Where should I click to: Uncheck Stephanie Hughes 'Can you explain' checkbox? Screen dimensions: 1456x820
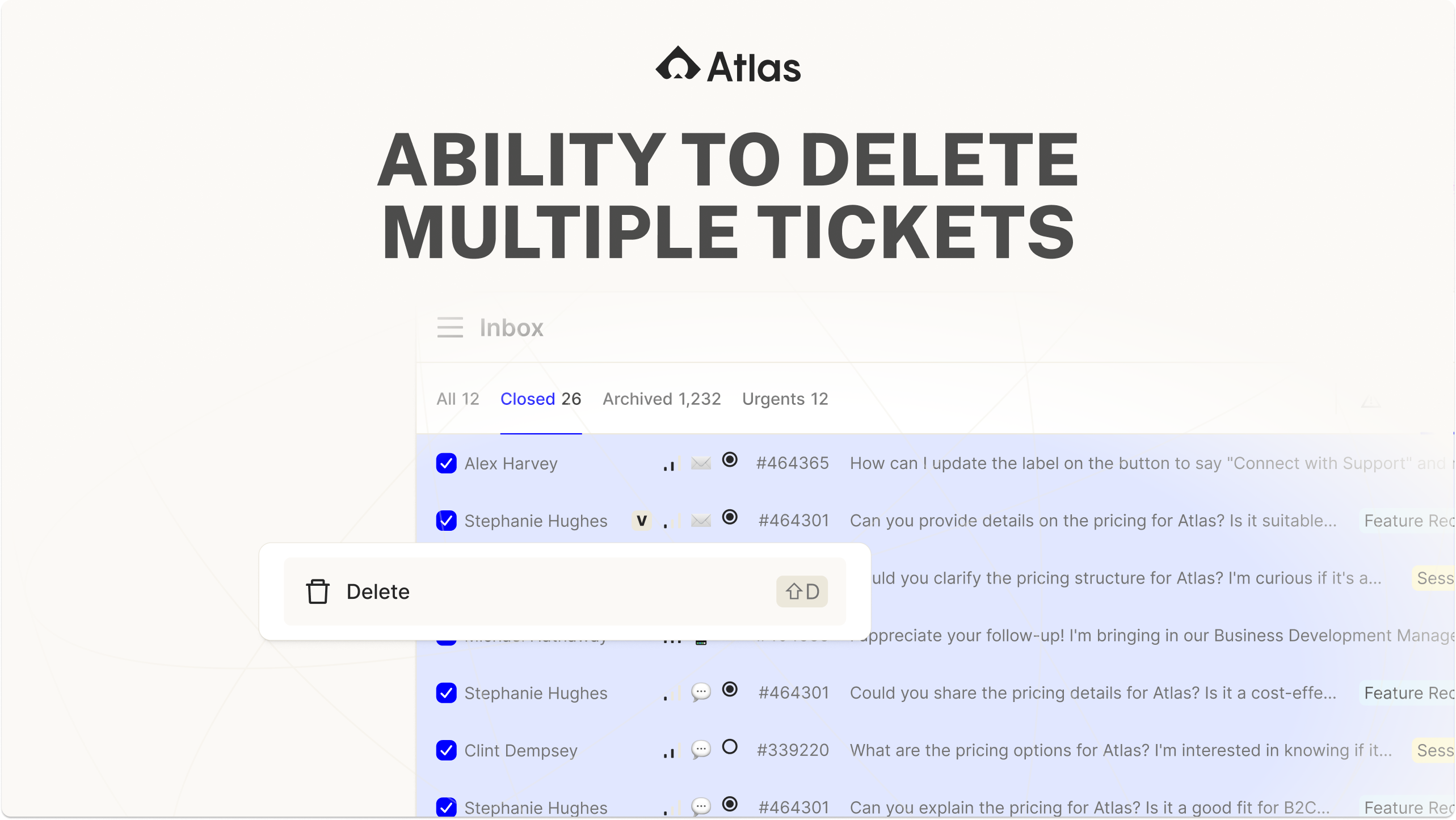447,808
